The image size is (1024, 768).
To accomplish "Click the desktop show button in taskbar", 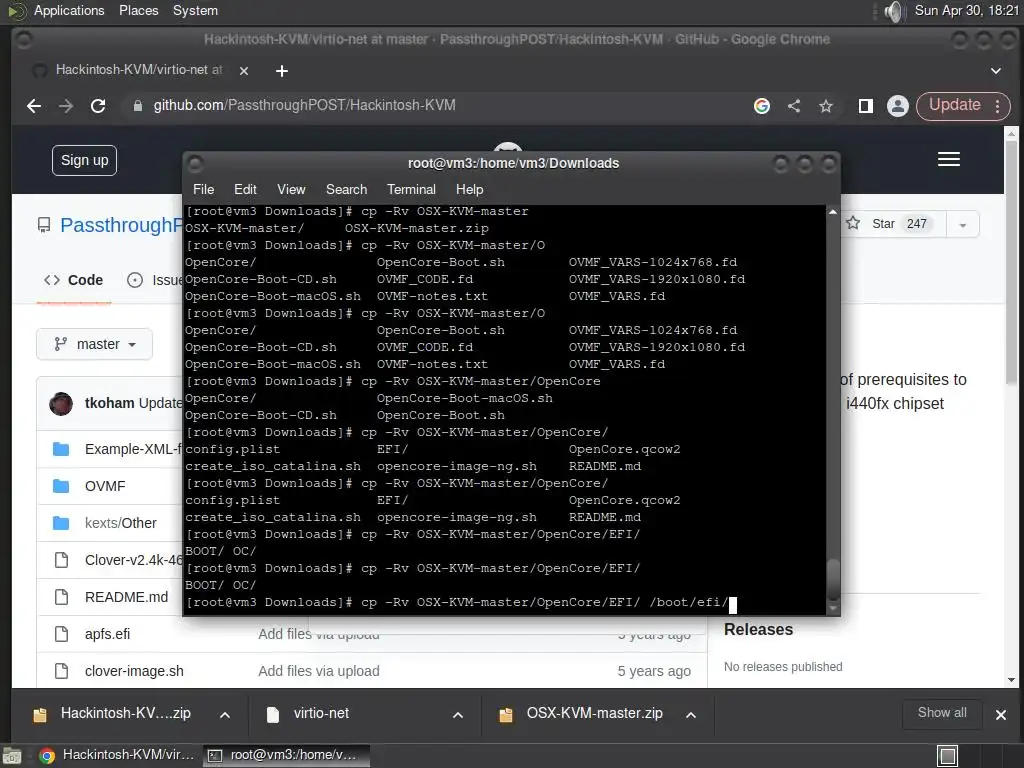I will (12, 756).
